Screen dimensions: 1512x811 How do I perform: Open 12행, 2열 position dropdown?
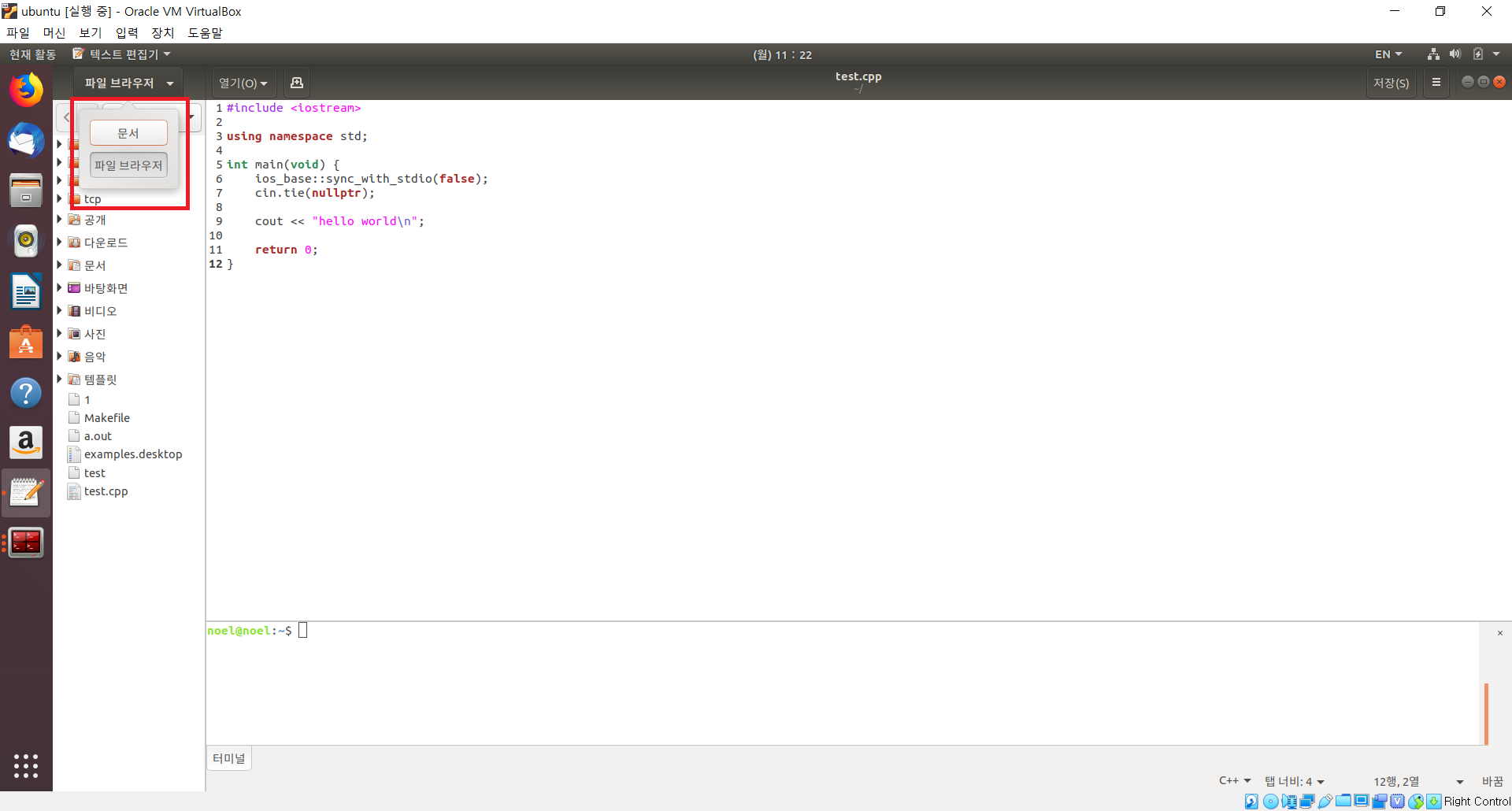[x=1418, y=781]
